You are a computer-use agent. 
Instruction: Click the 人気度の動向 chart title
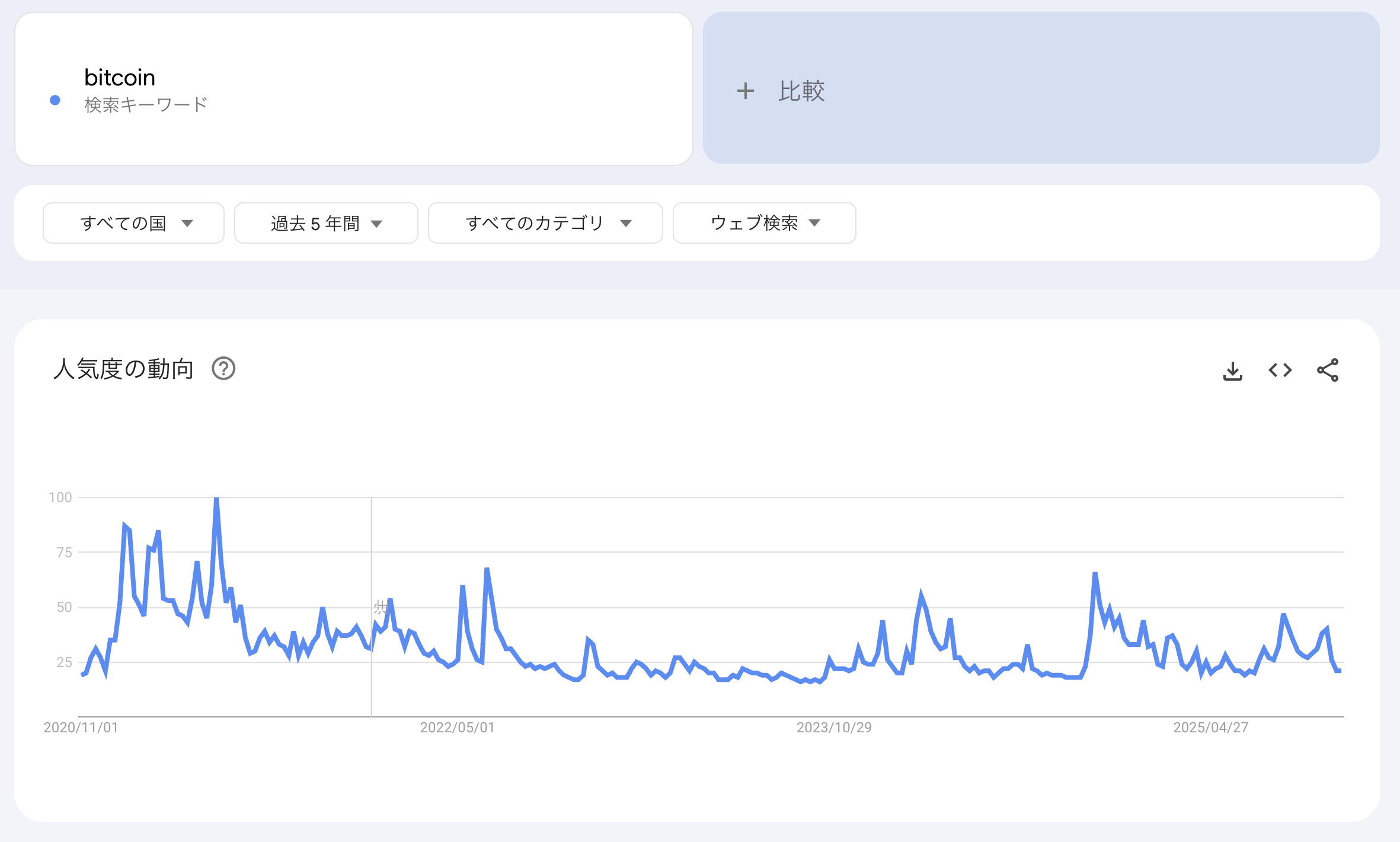click(x=123, y=369)
